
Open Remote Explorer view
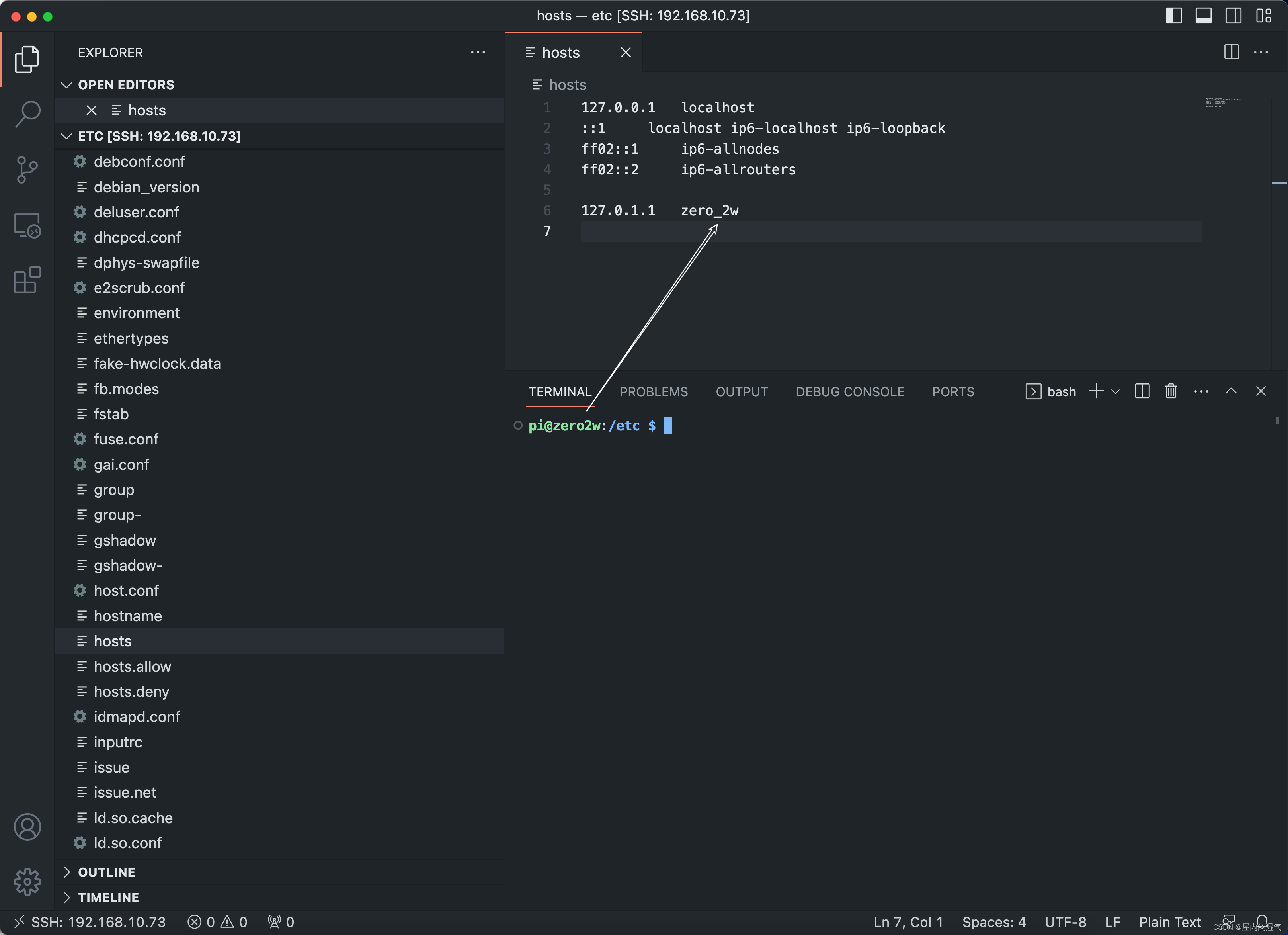tap(27, 225)
